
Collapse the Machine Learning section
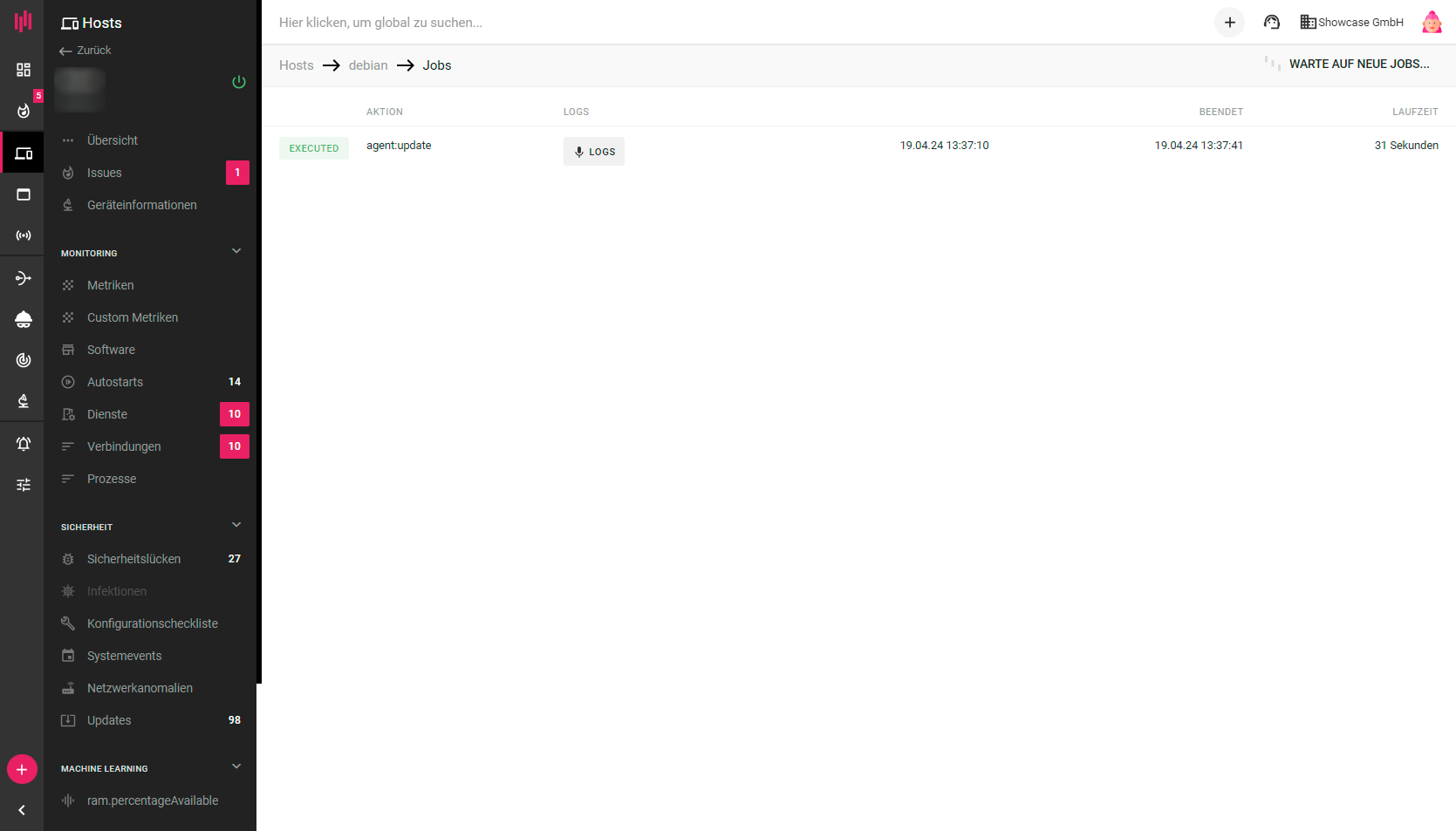coord(236,766)
